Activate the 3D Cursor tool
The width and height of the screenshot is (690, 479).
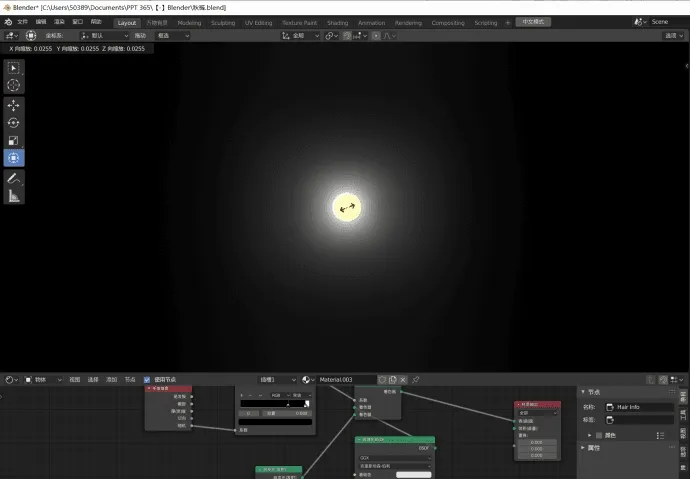click(14, 86)
